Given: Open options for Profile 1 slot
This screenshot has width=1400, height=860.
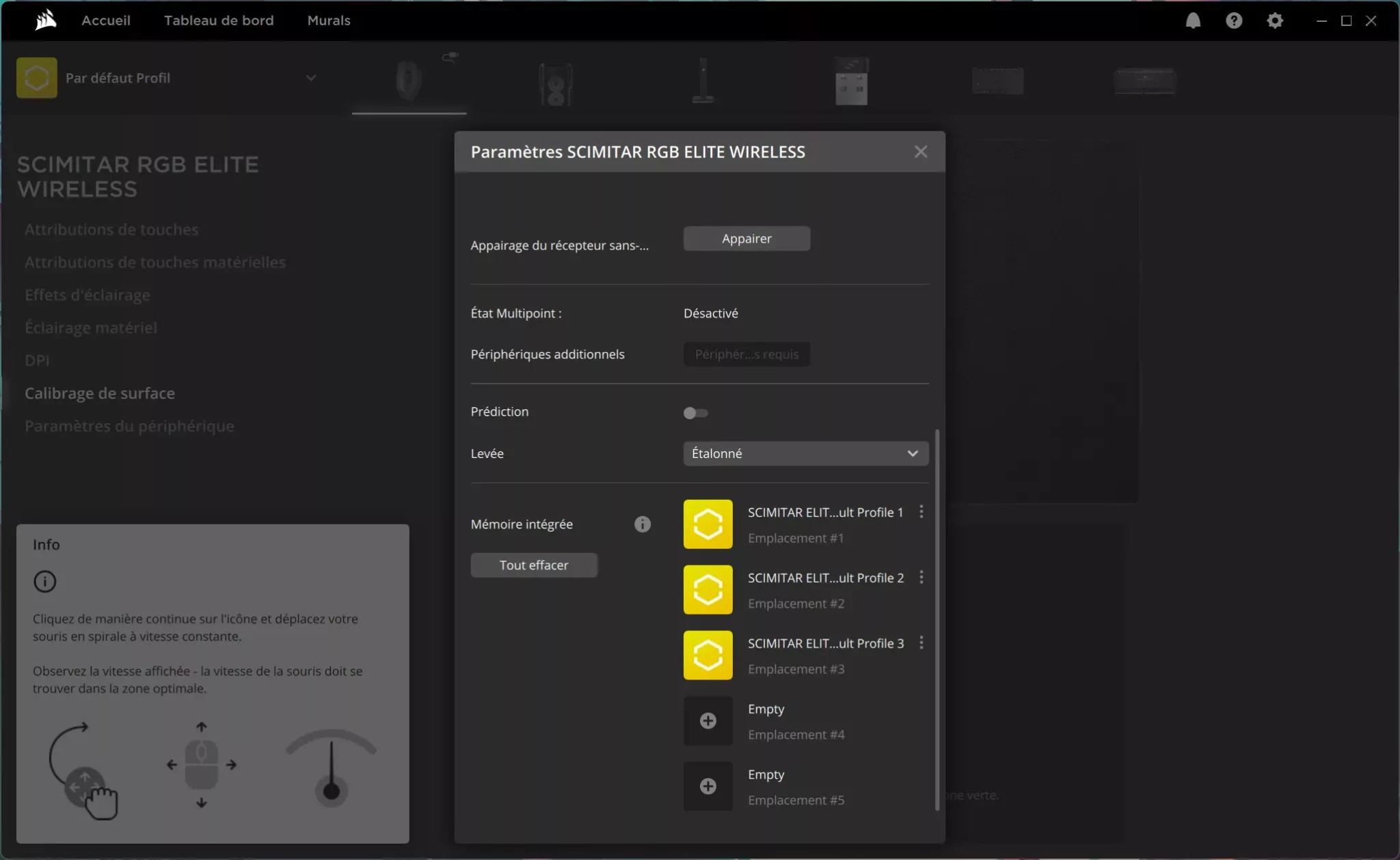Looking at the screenshot, I should [921, 512].
